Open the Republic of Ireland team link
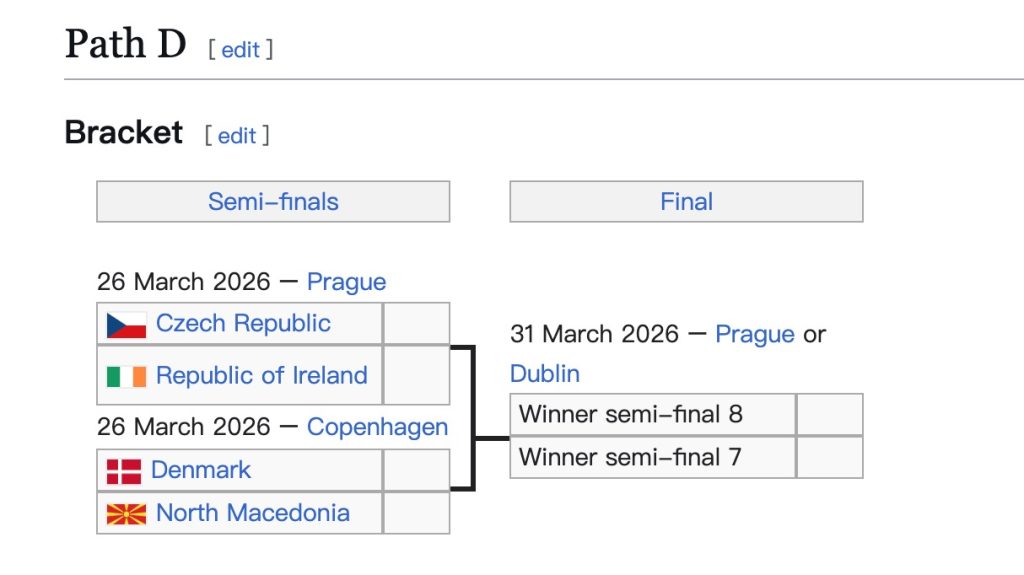 point(262,376)
